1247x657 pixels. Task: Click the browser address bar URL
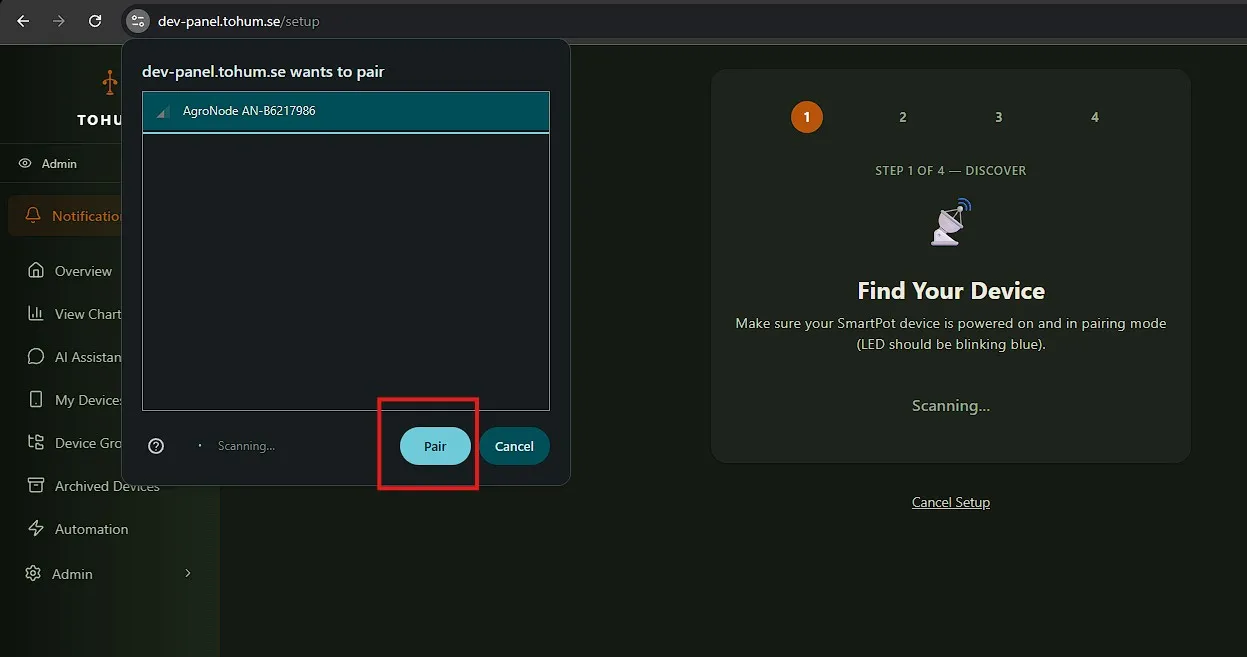pos(239,20)
